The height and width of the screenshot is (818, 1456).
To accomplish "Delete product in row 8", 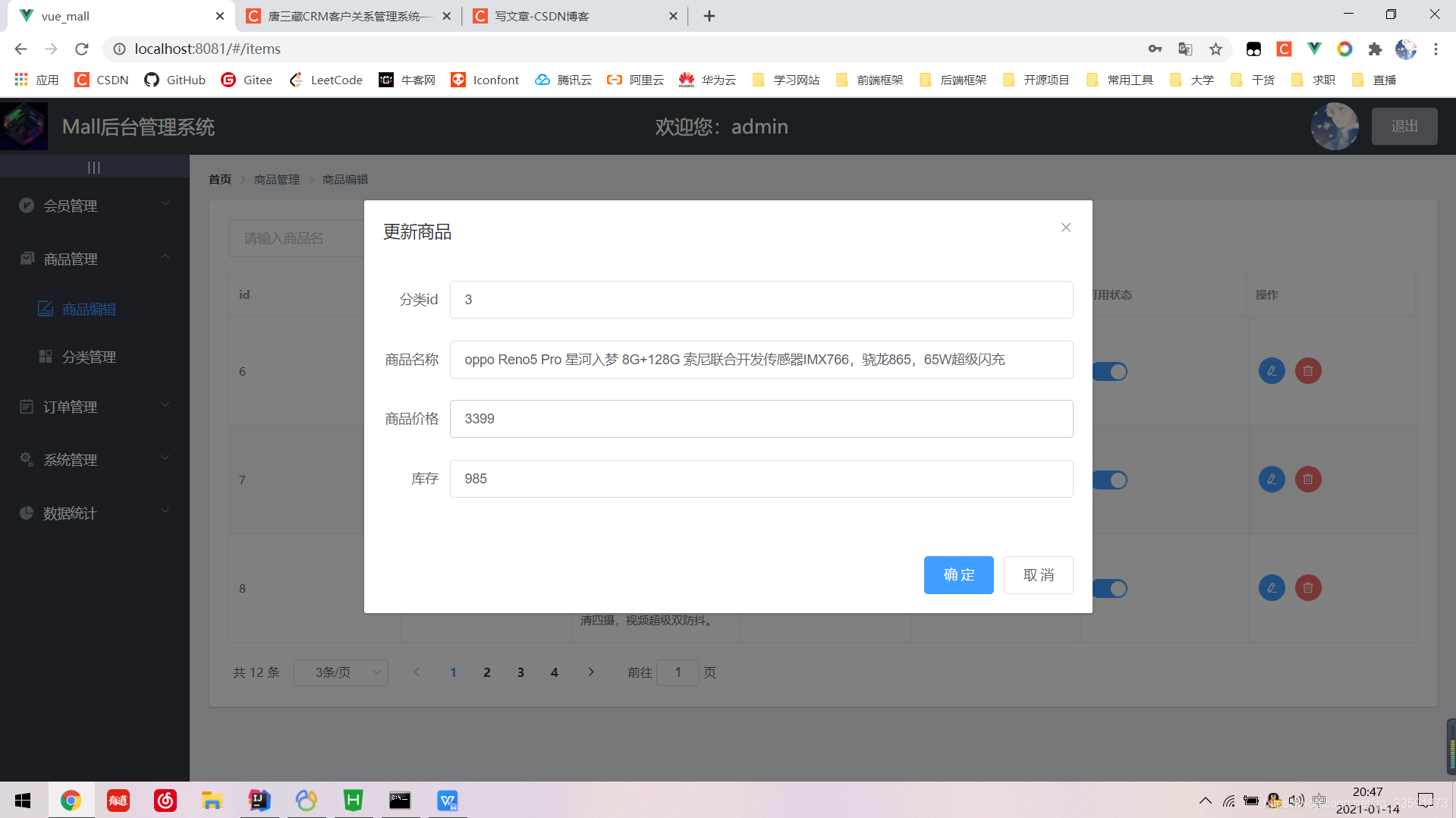I will [1308, 588].
